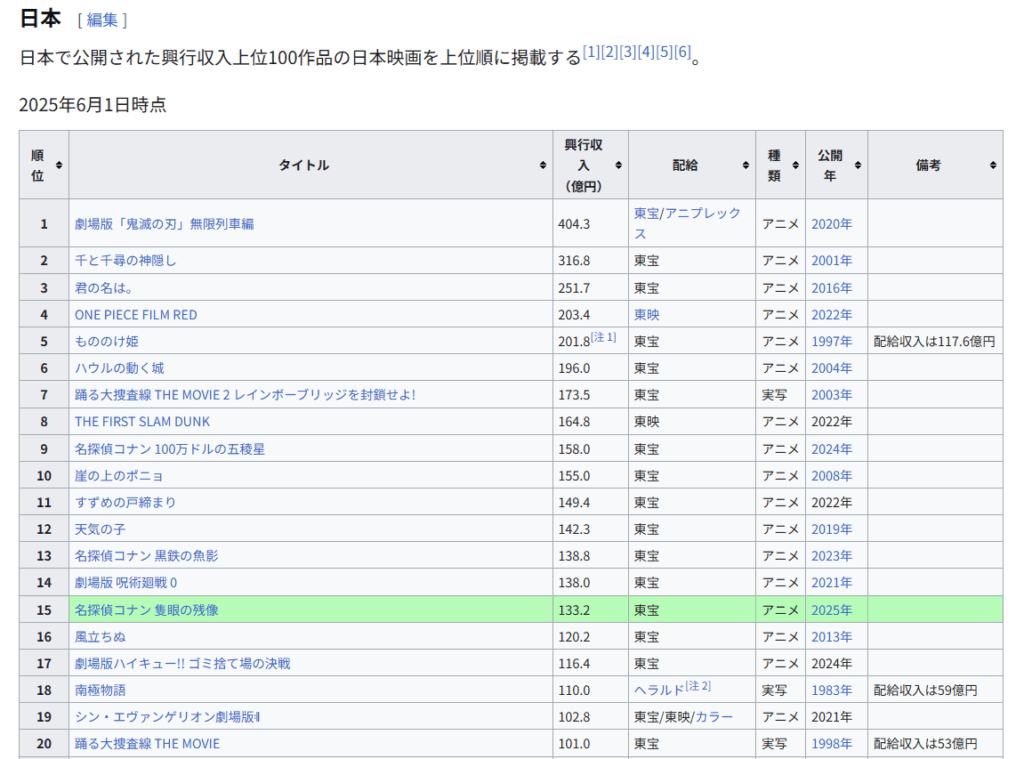Select the 404.3 box office value
This screenshot has height=759, width=1024.
pyautogui.click(x=574, y=224)
